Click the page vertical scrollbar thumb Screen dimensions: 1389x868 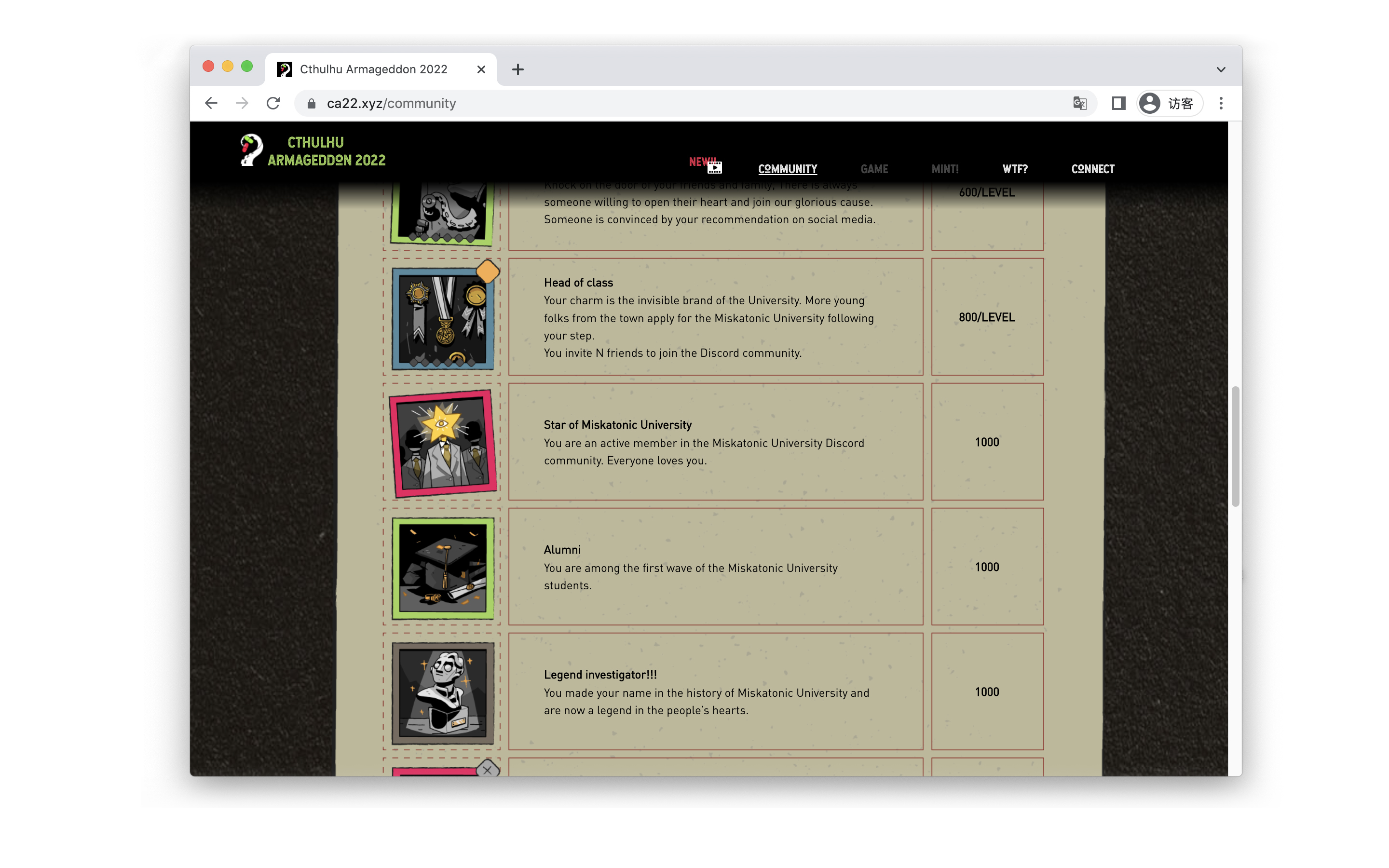pyautogui.click(x=1235, y=447)
